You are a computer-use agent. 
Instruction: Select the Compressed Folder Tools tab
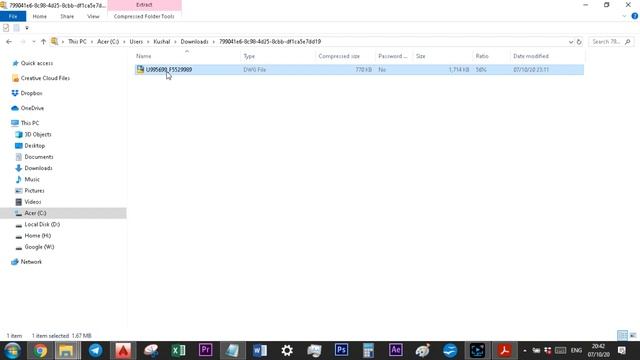(x=144, y=16)
